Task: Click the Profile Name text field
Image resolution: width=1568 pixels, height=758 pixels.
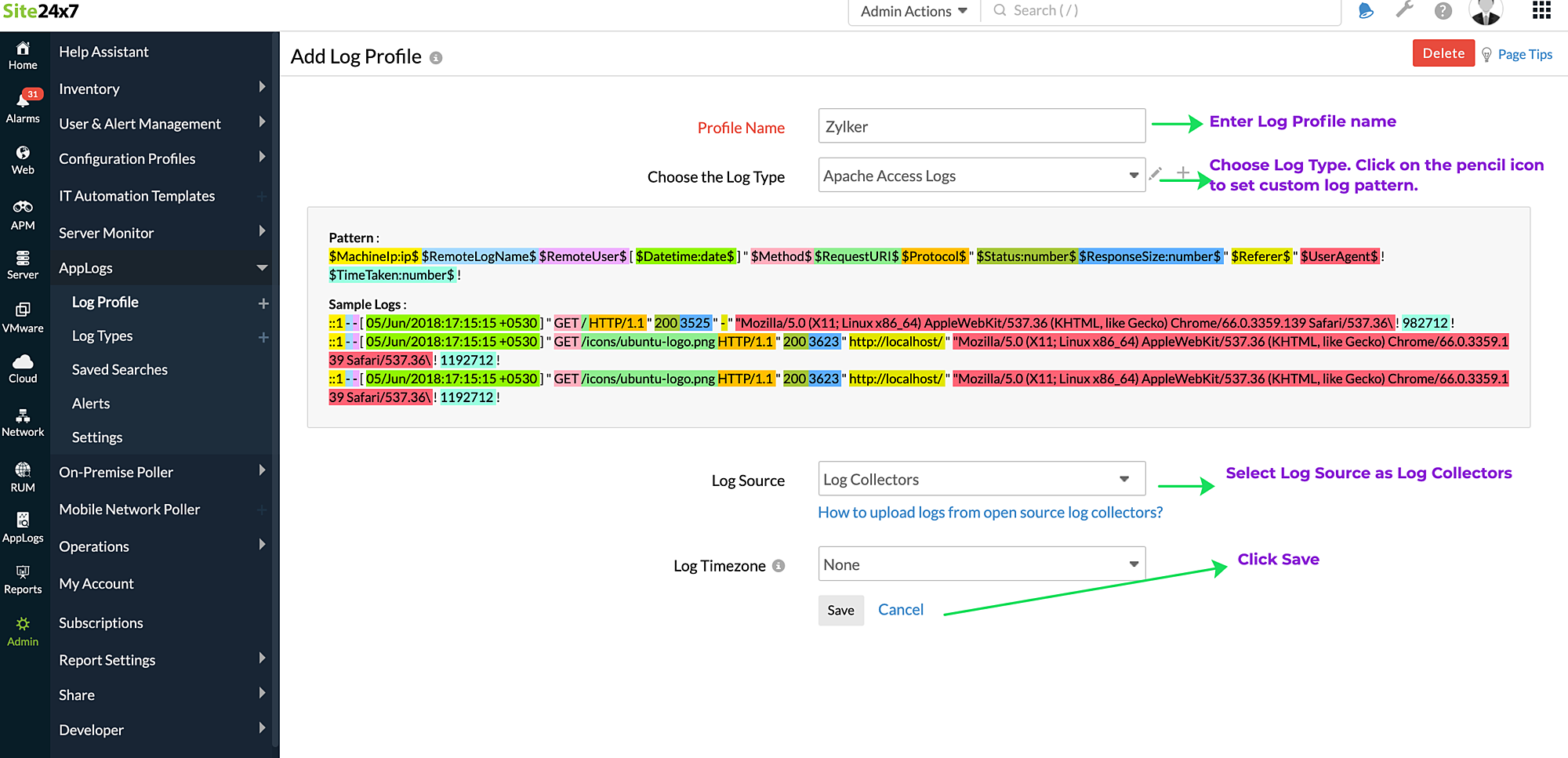Action: [981, 126]
